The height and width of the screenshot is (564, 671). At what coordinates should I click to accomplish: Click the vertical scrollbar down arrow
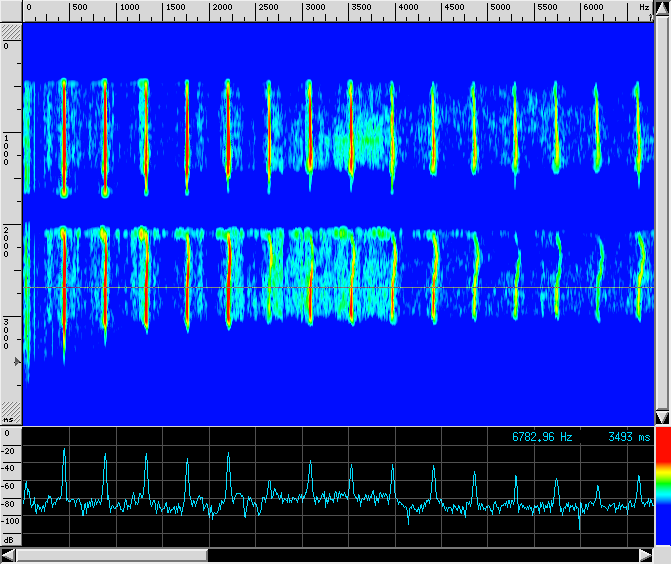(x=662, y=417)
